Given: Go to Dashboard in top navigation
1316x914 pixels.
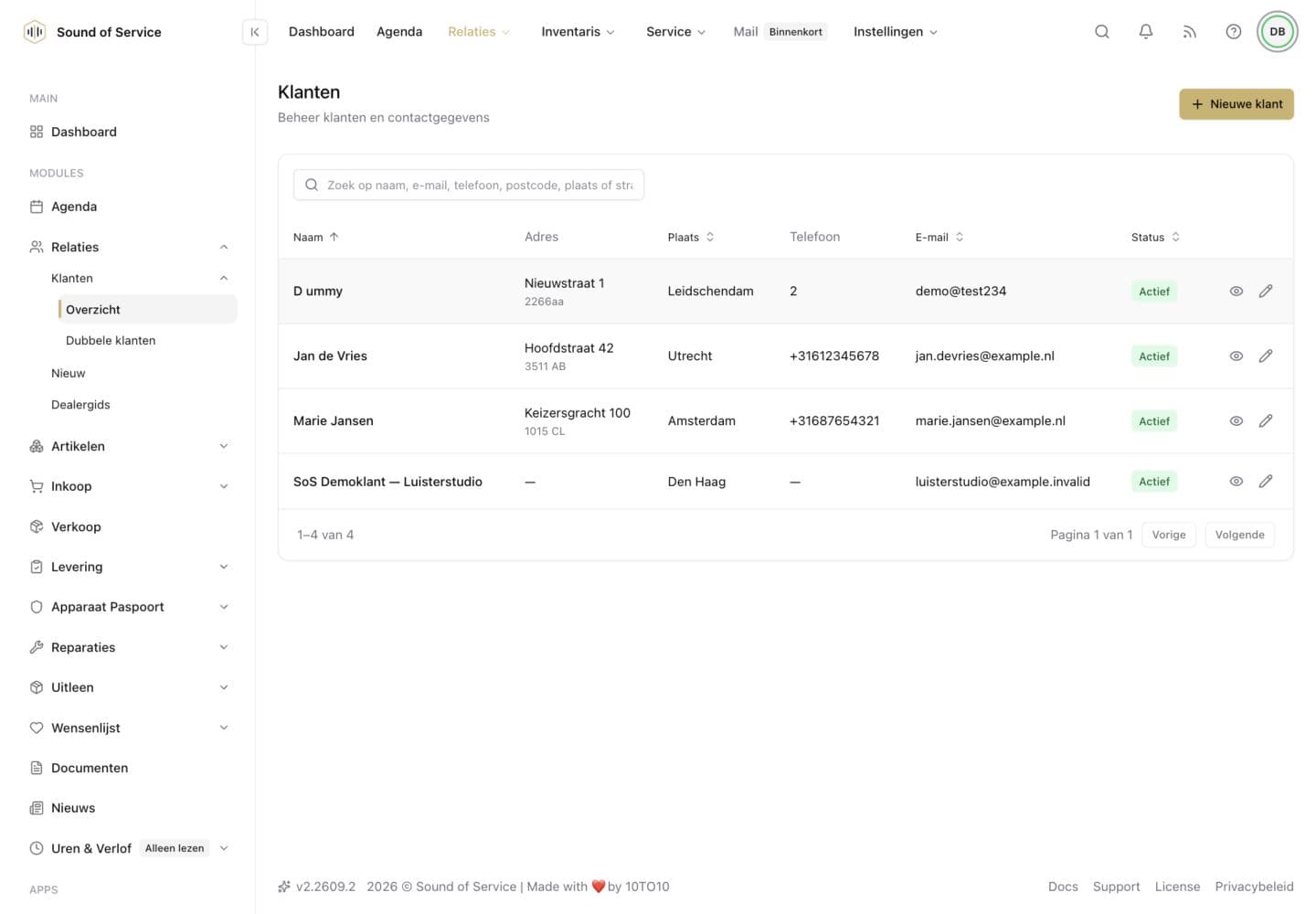Looking at the screenshot, I should click(x=322, y=32).
